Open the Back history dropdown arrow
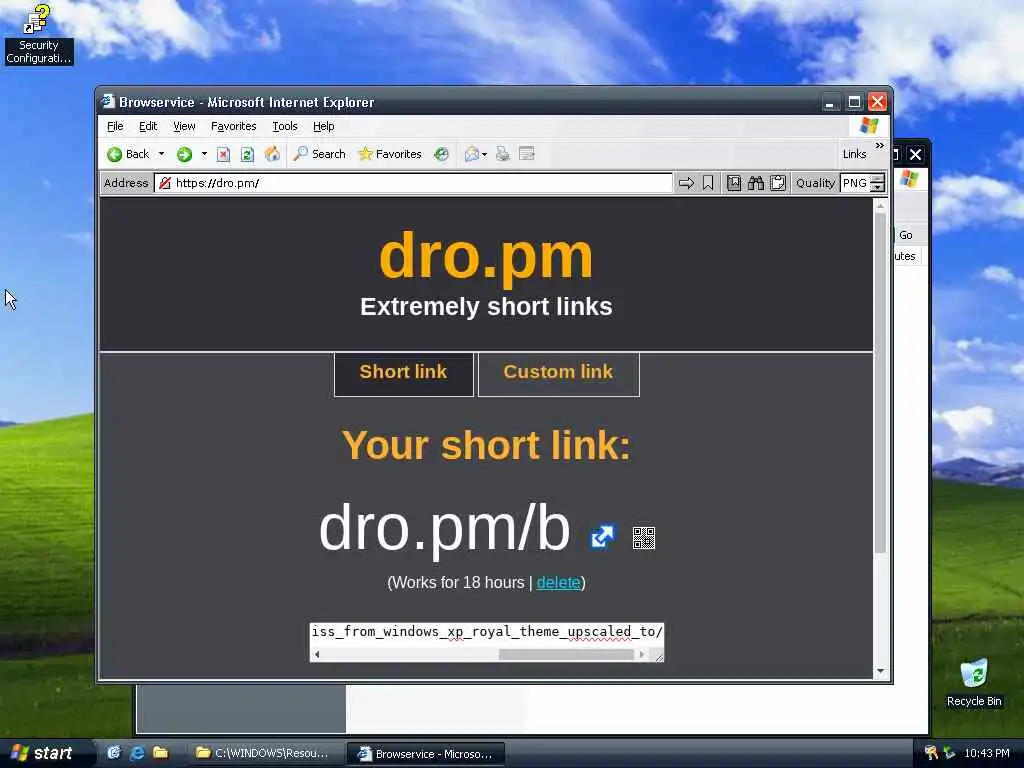 point(161,154)
